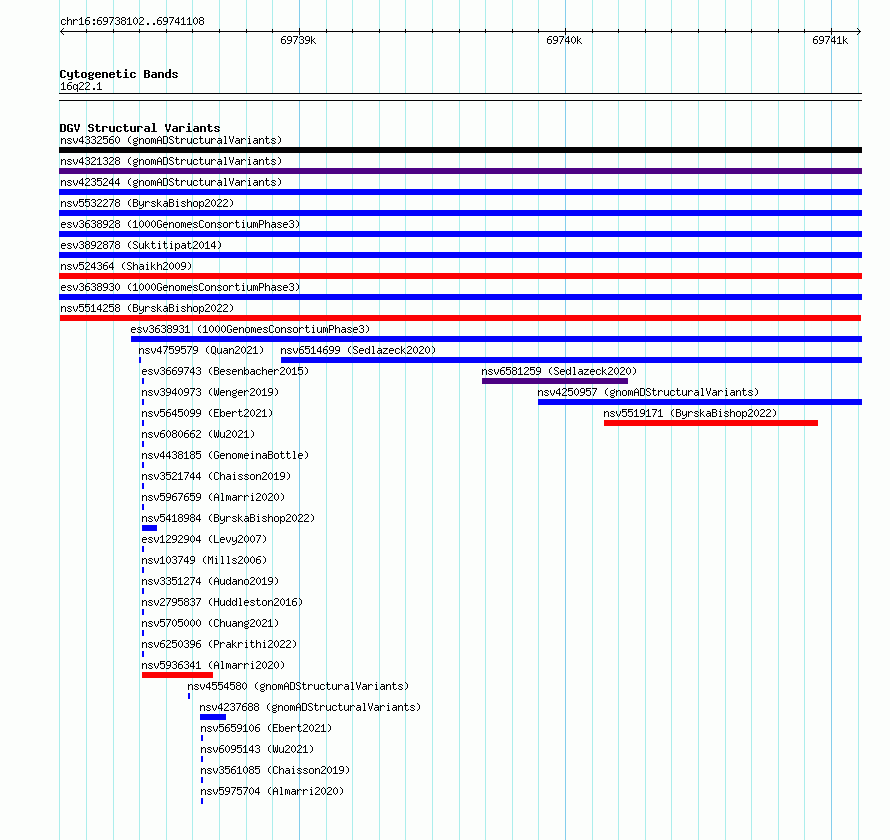Open esv1292904 Levy2007 label
Viewport: 890px width, 840px height.
[204, 539]
